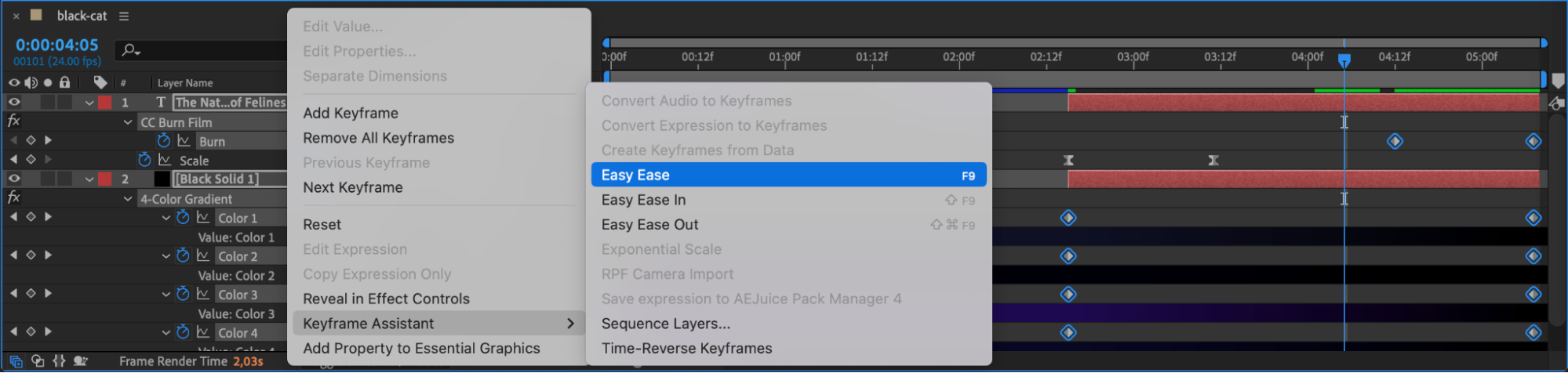Click the current time indicator playhead
Image resolution: width=1568 pixels, height=373 pixels.
pos(1344,60)
